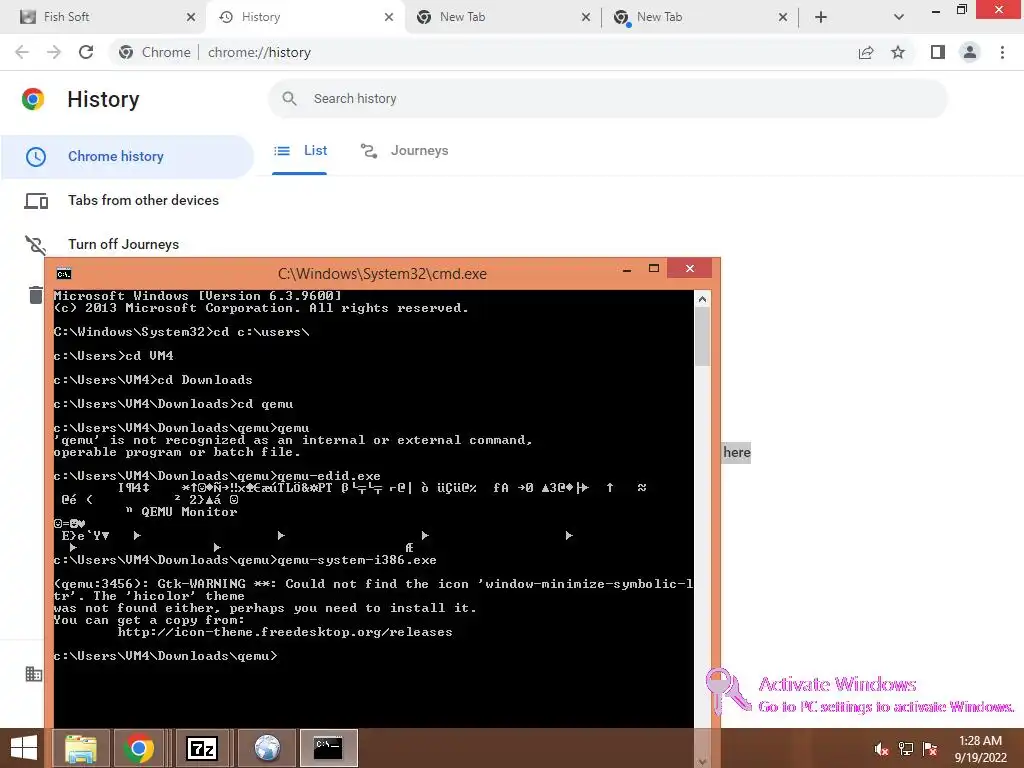
Task: Click the network tray icon
Action: click(906, 750)
